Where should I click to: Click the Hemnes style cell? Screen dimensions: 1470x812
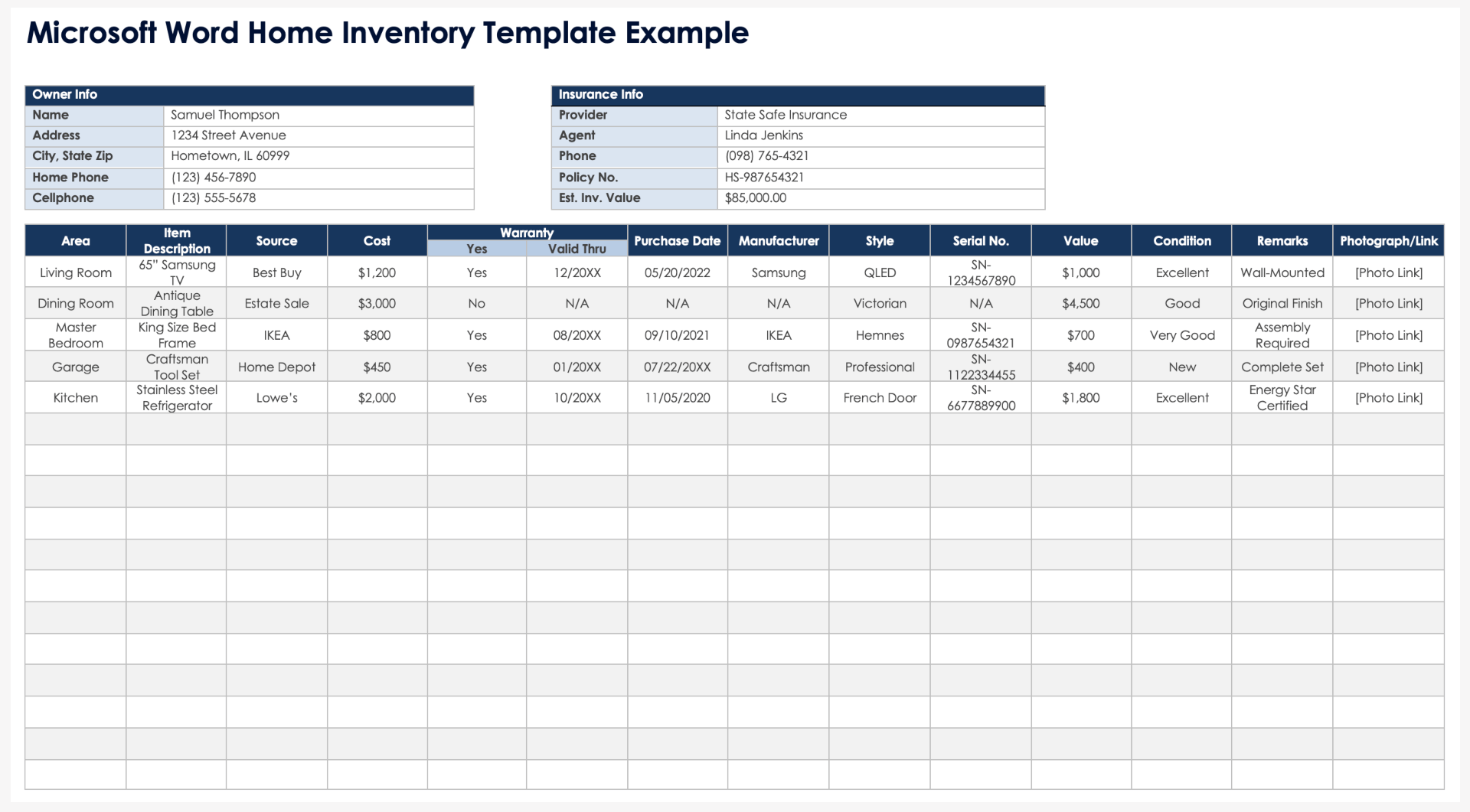[880, 335]
